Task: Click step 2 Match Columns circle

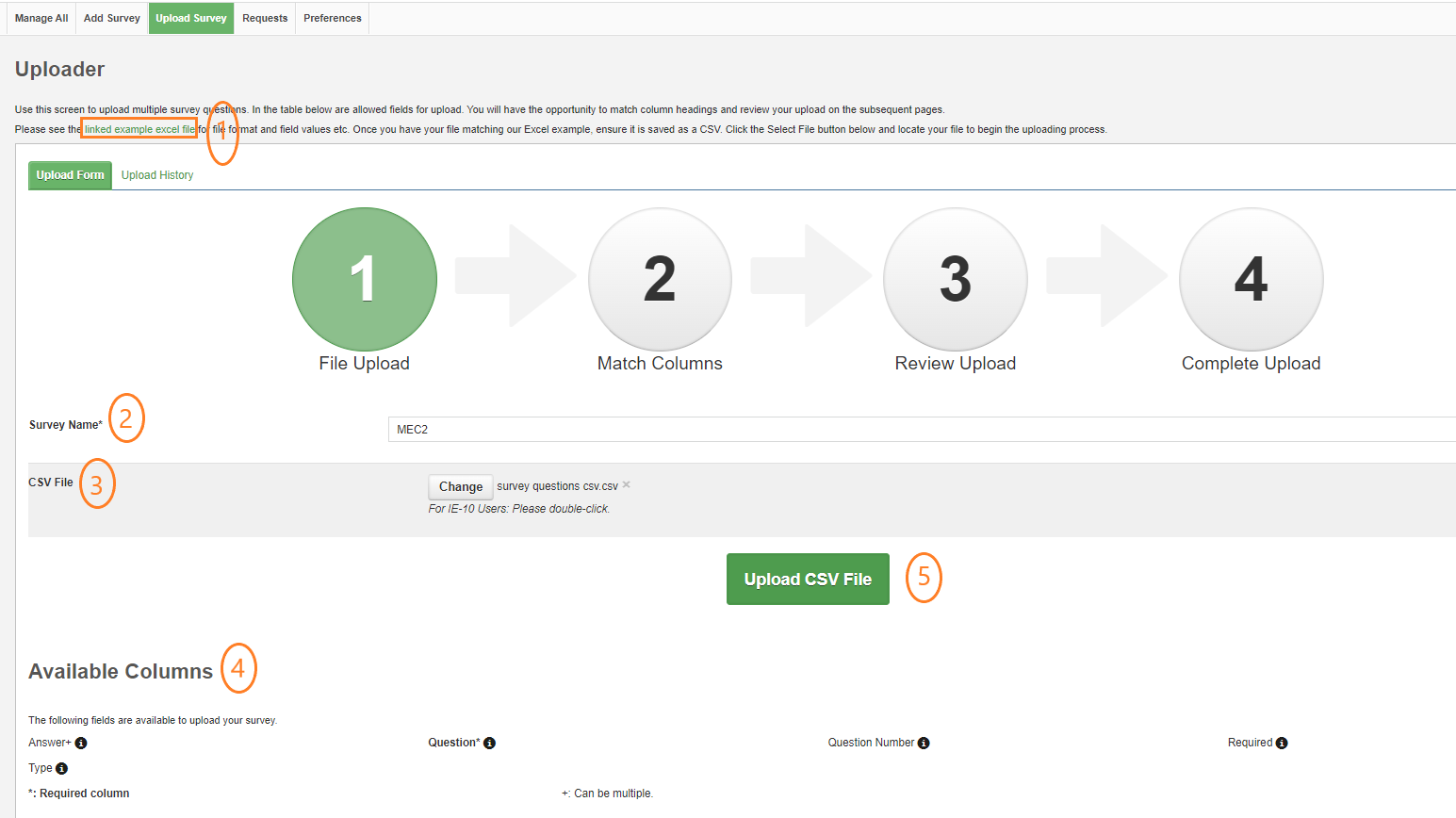Action: (x=660, y=279)
